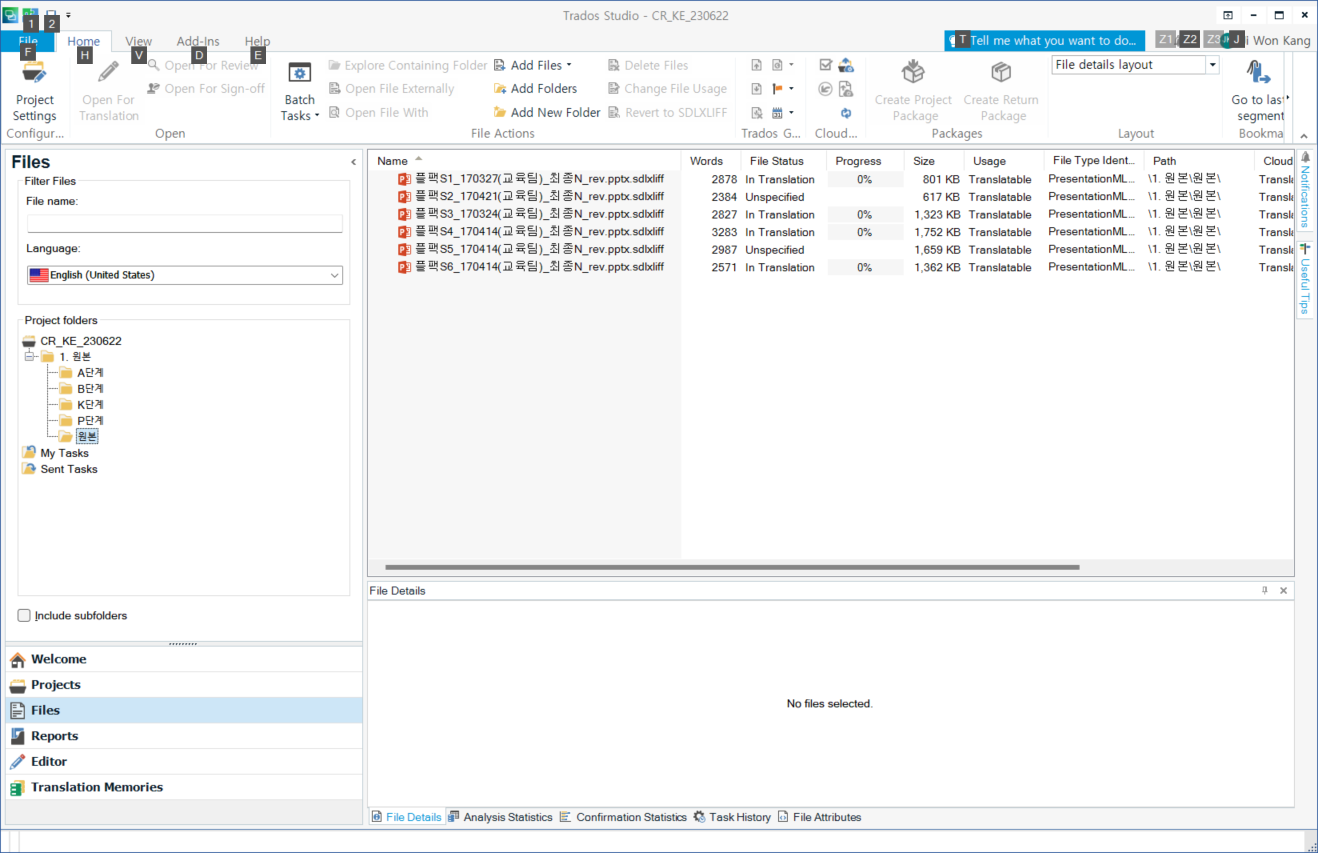
Task: Open the Task History tab
Action: click(x=732, y=817)
